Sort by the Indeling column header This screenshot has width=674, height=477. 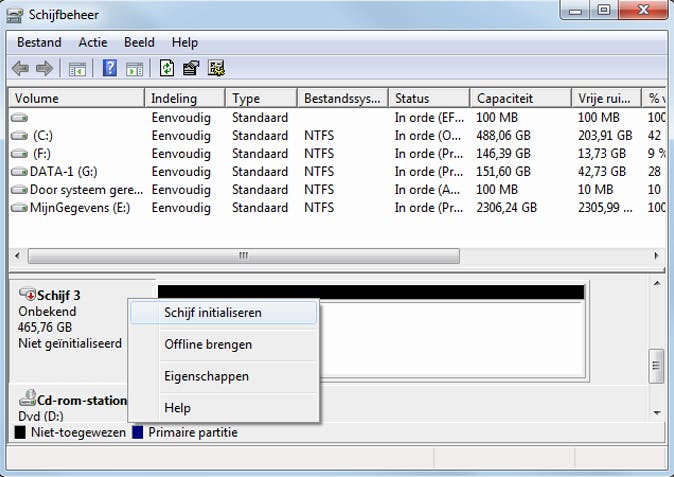tap(185, 98)
